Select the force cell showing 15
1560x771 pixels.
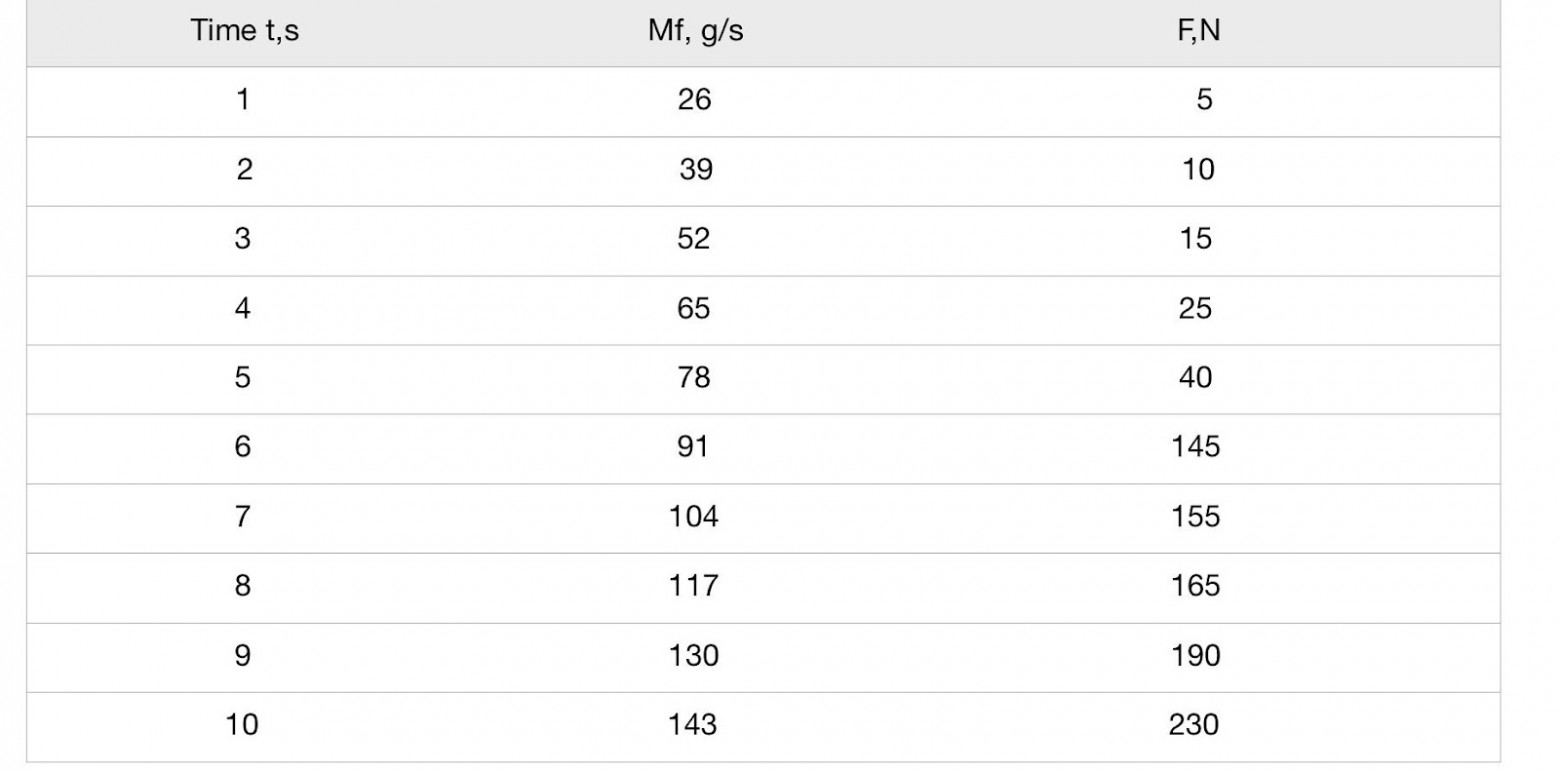click(1195, 239)
